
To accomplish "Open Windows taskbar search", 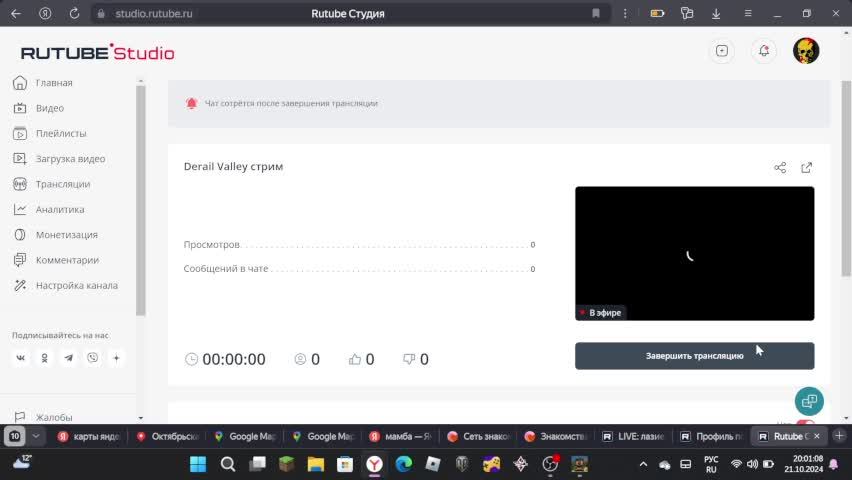I will click(228, 464).
